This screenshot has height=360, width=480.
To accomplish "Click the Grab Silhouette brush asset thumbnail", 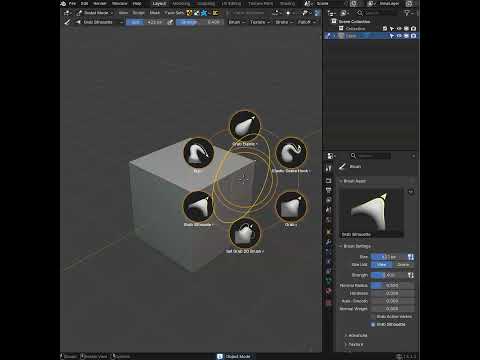I will 371,212.
